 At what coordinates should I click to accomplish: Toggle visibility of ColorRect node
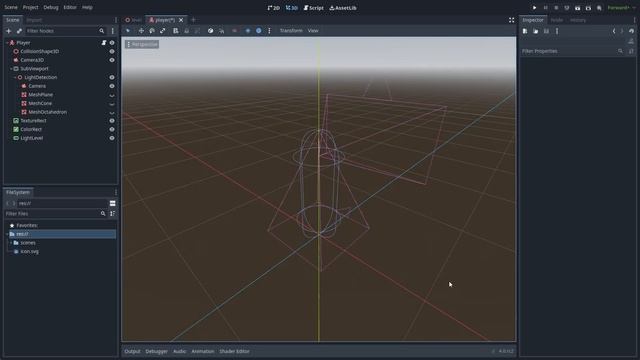click(x=112, y=129)
